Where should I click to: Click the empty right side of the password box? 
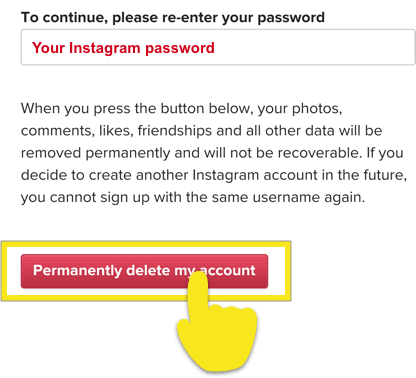(x=313, y=47)
